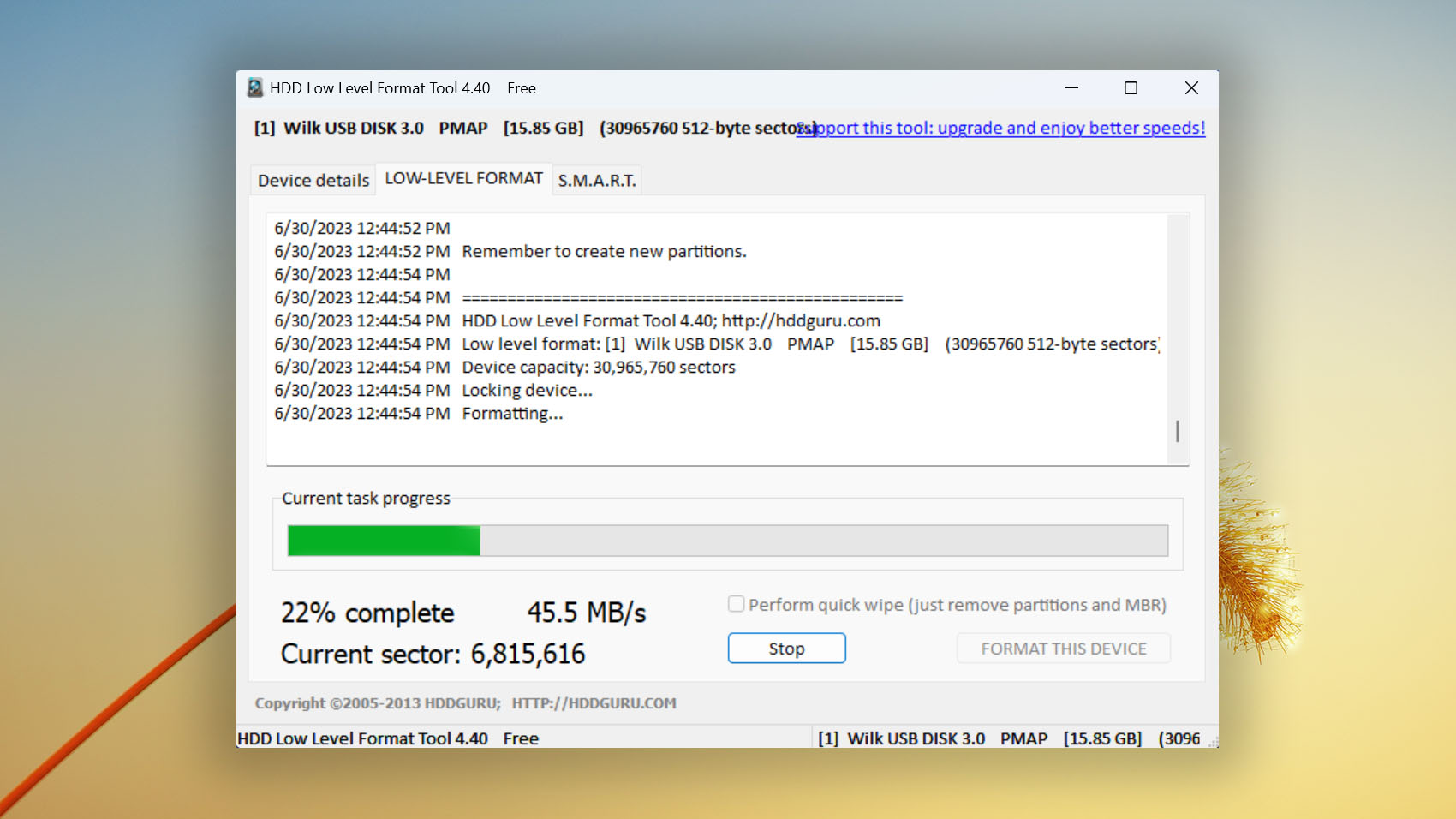Stop the formatting process

point(786,649)
